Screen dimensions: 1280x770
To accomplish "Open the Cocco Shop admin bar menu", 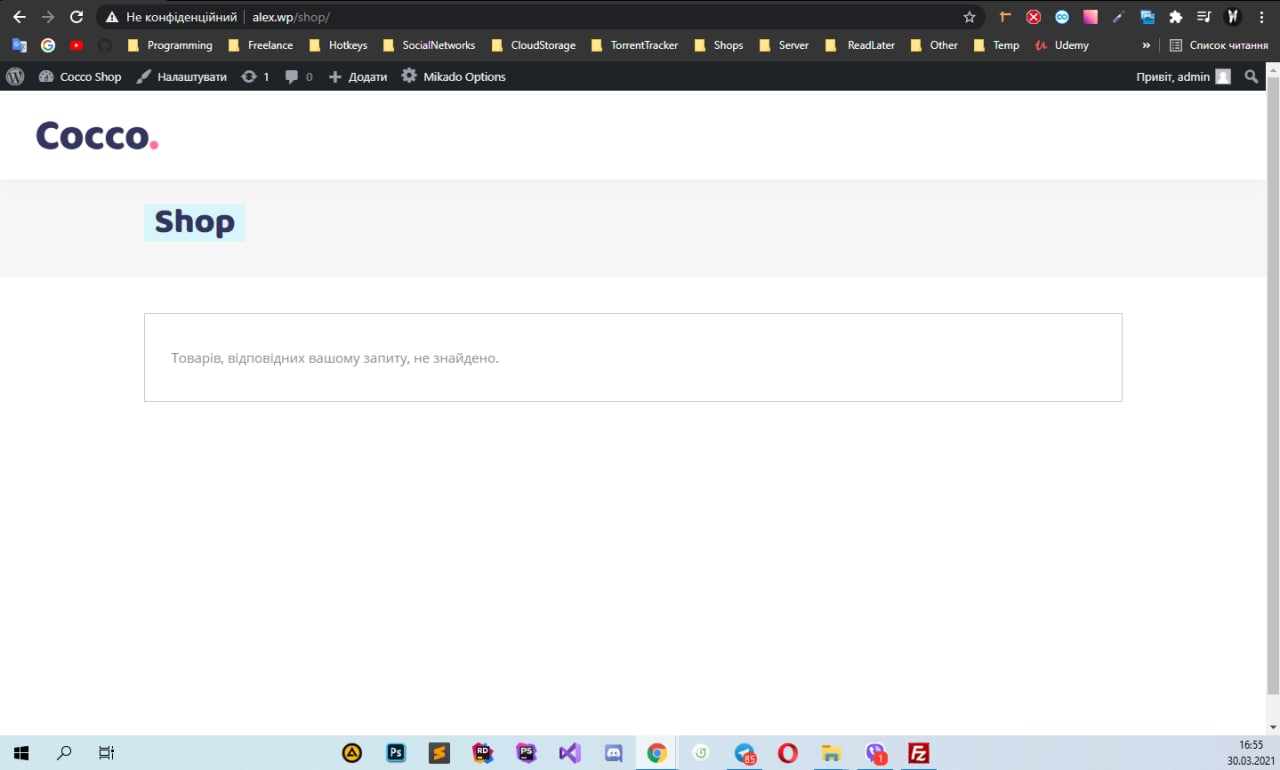I will [x=80, y=76].
